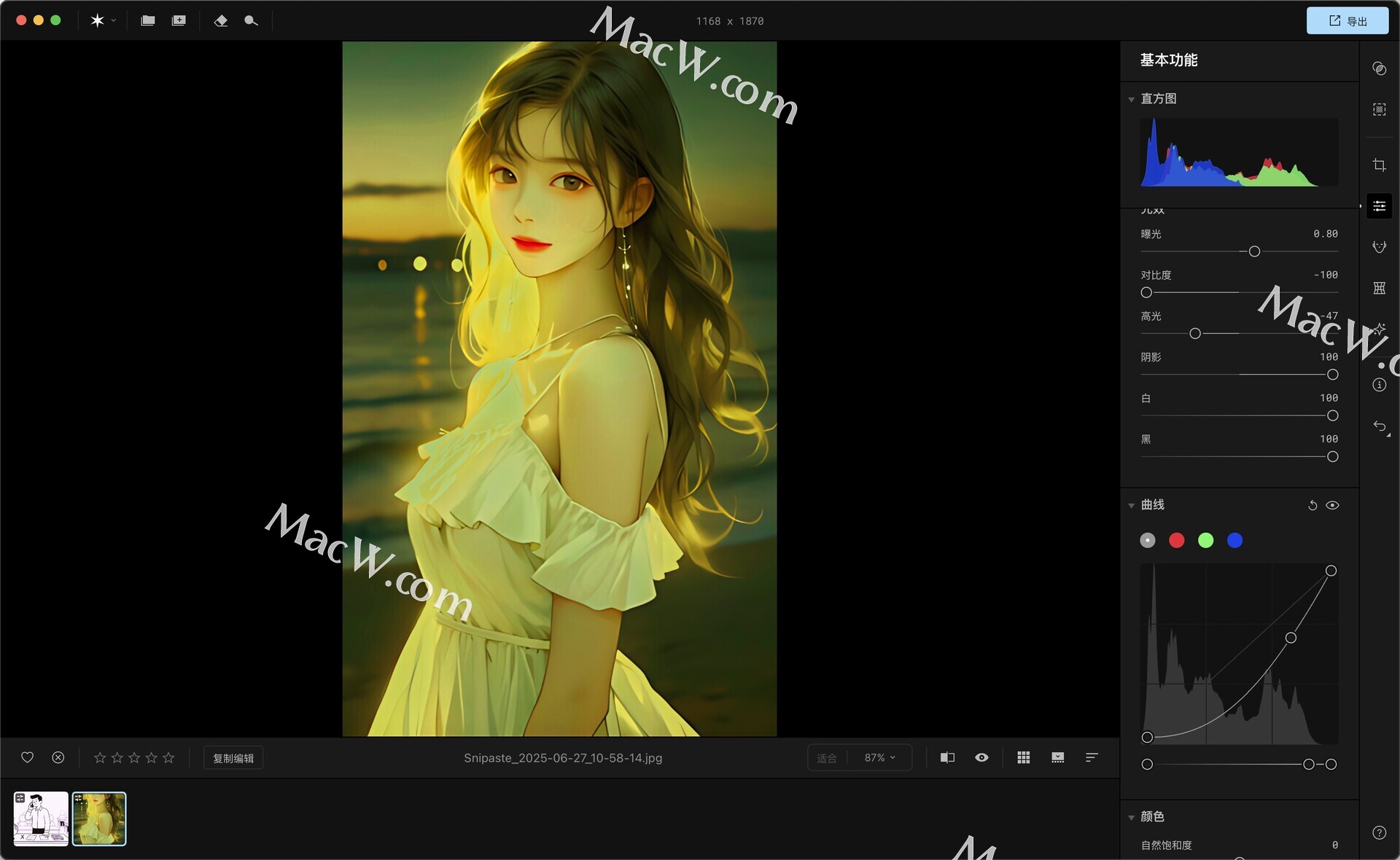Open the image info panel icon
Screen dimensions: 1400x860
(x=1379, y=385)
